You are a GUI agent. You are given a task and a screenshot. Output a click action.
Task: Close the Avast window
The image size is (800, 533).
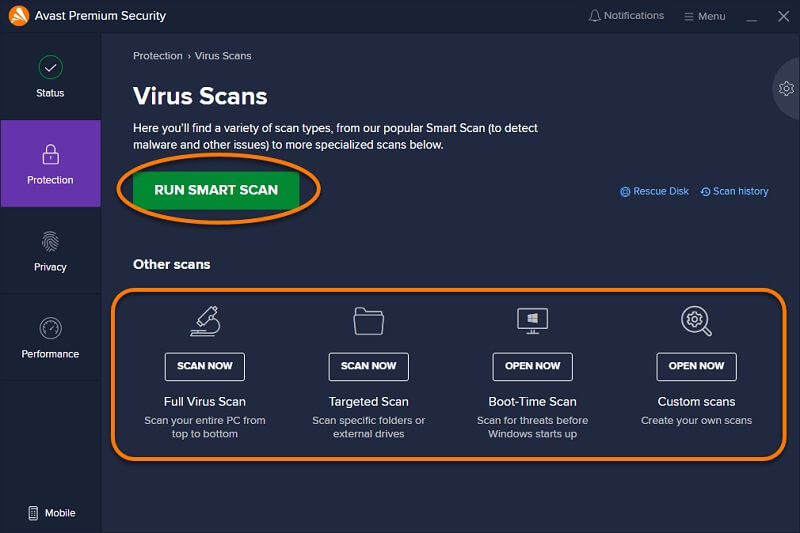(784, 16)
